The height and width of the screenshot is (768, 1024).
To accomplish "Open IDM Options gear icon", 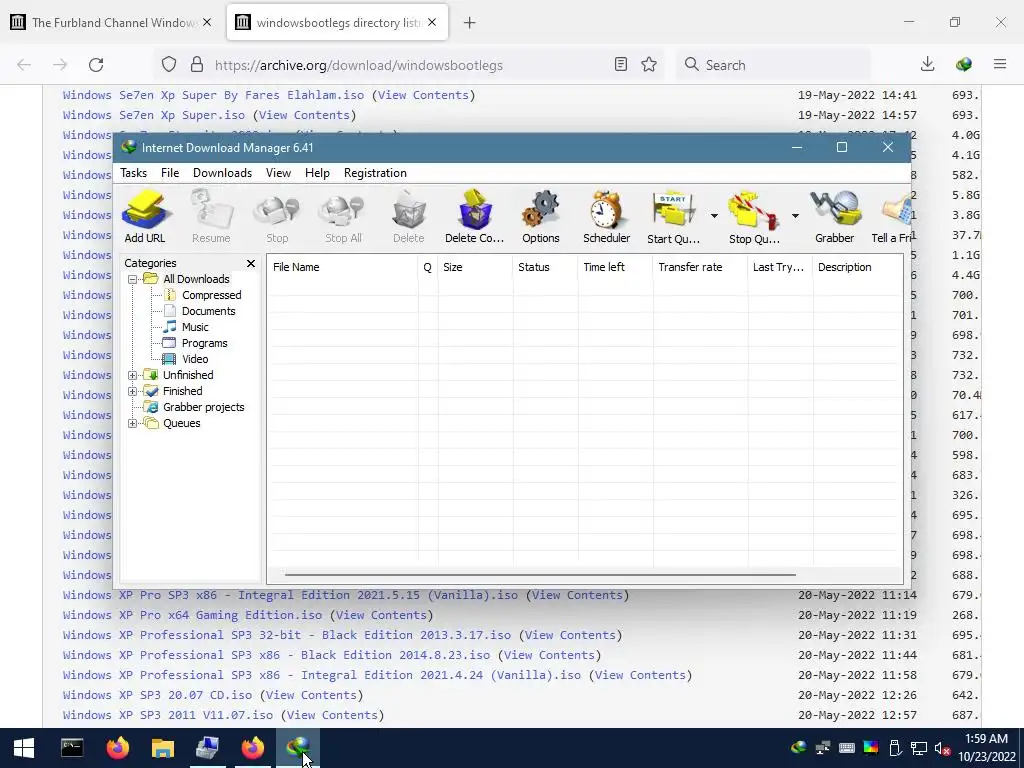I will (541, 216).
